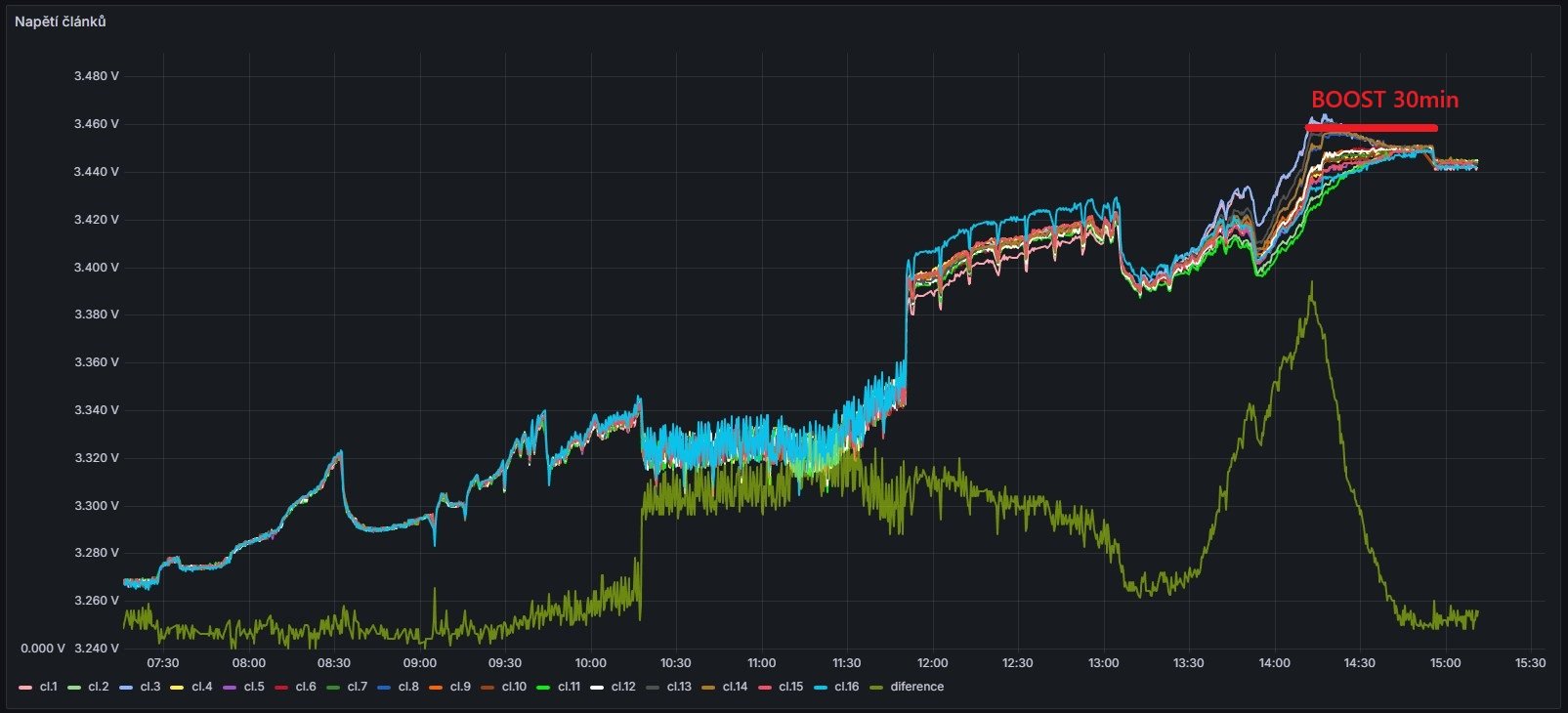Click the 3.420 V y-axis label
1568x713 pixels.
click(97, 220)
